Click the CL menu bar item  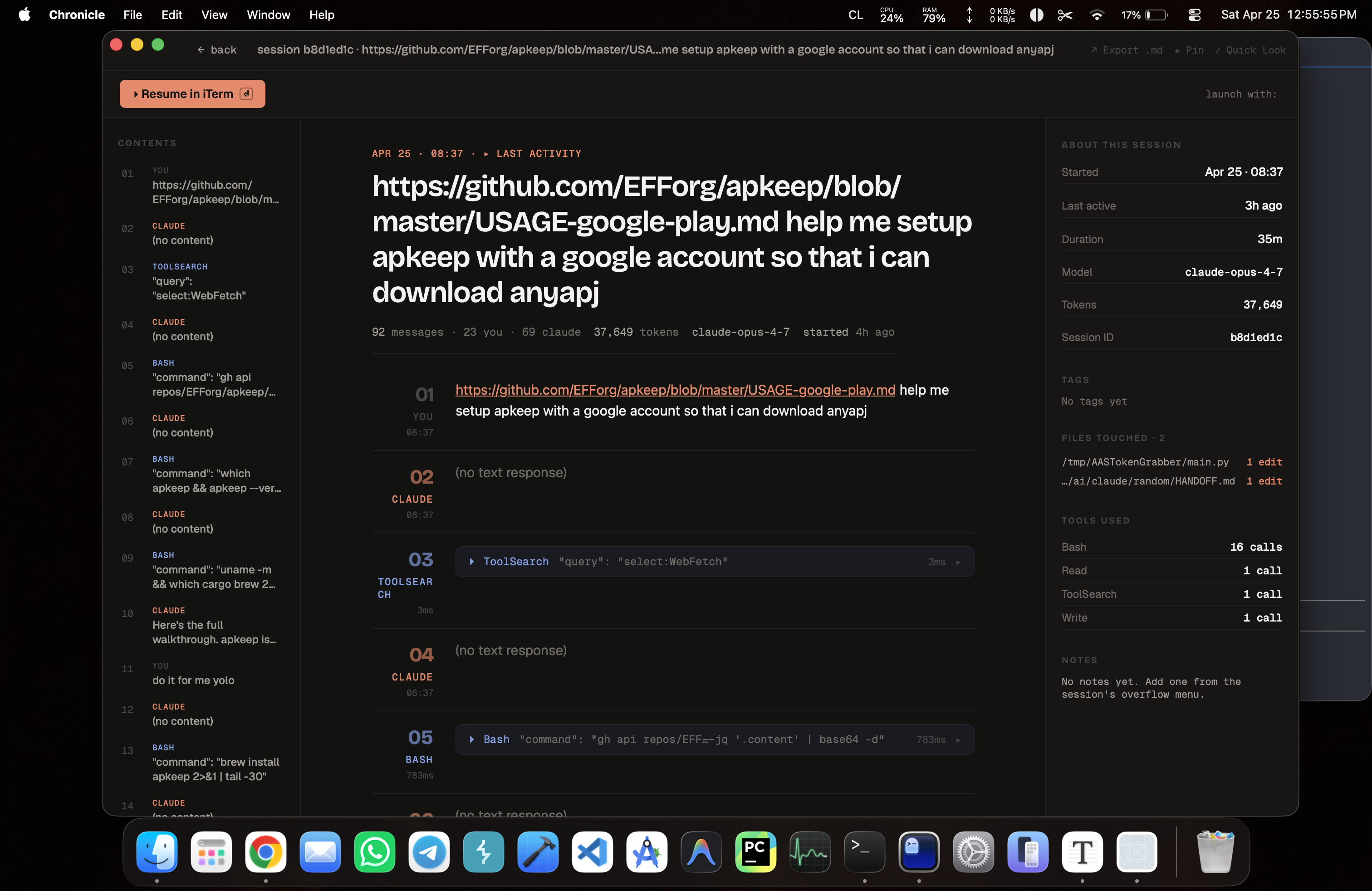pyautogui.click(x=856, y=15)
